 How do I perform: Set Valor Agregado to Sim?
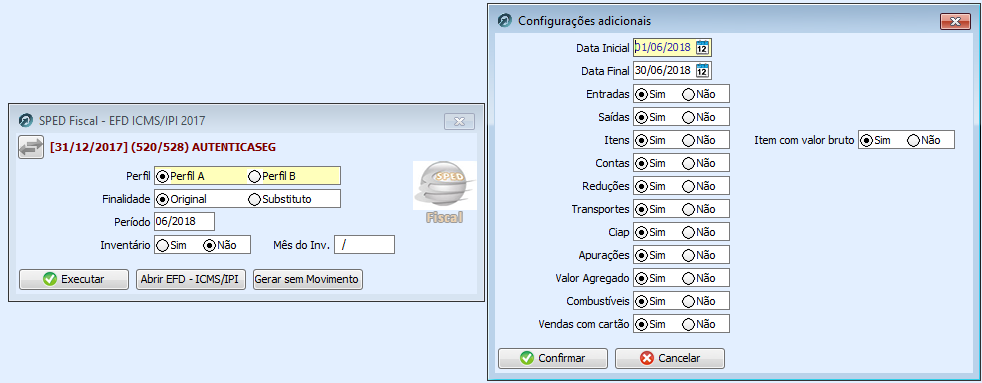pos(650,278)
